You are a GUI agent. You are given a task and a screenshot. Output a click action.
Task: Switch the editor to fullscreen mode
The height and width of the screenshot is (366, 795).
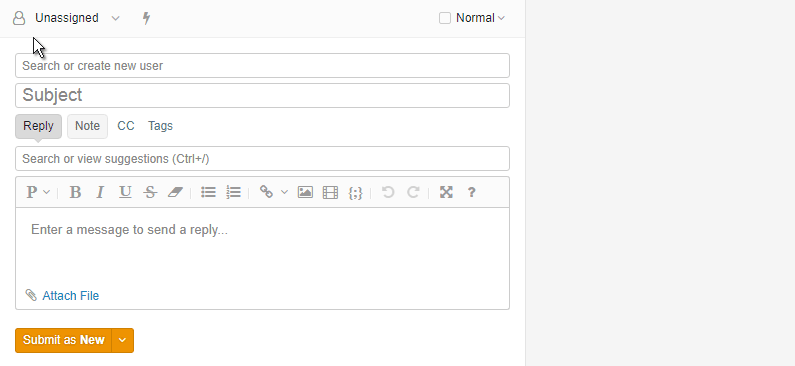pos(446,192)
